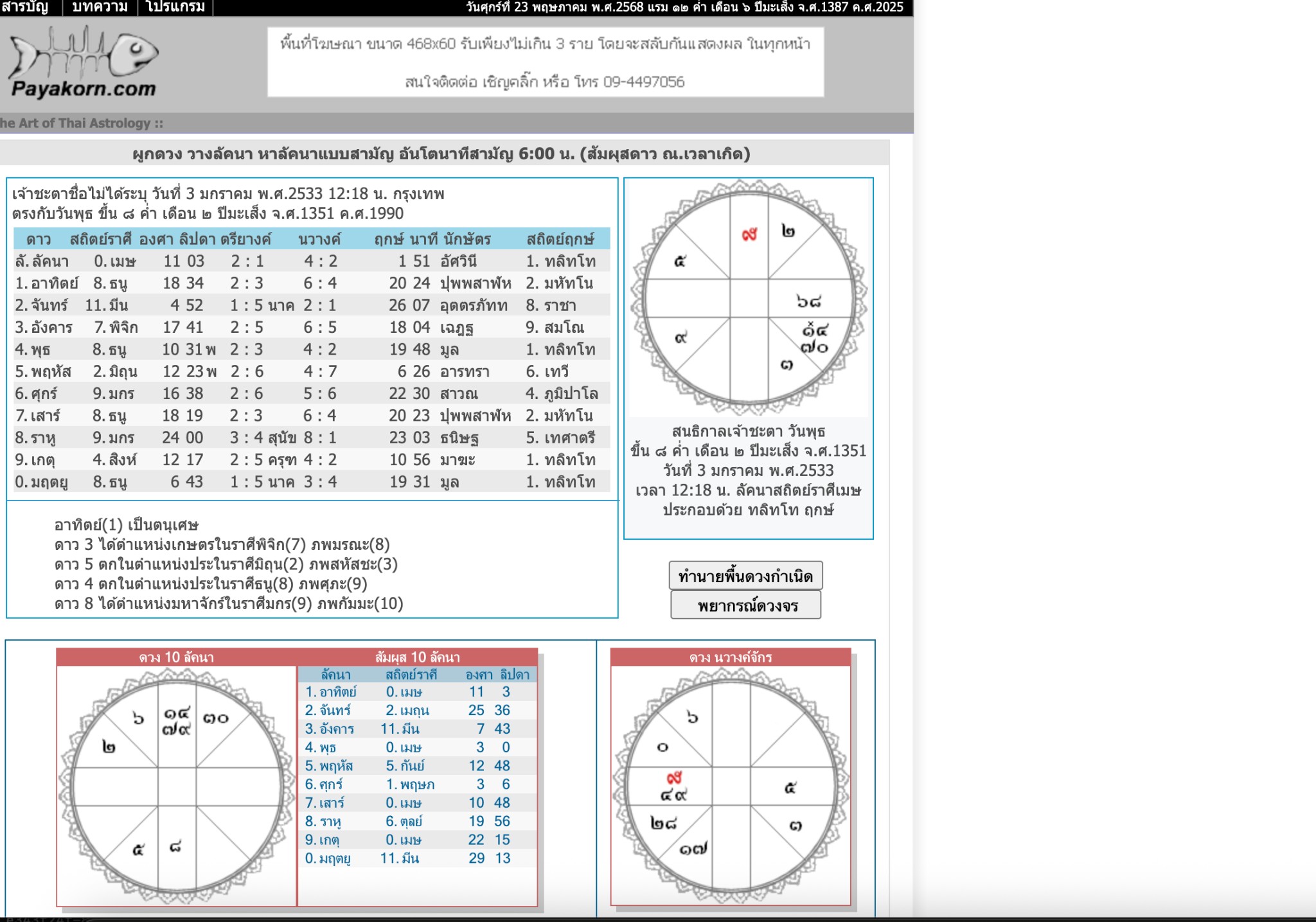The image size is (1316, 922).
Task: Click the 8. ราหู row in สัมผุส table
Action: (x=418, y=821)
